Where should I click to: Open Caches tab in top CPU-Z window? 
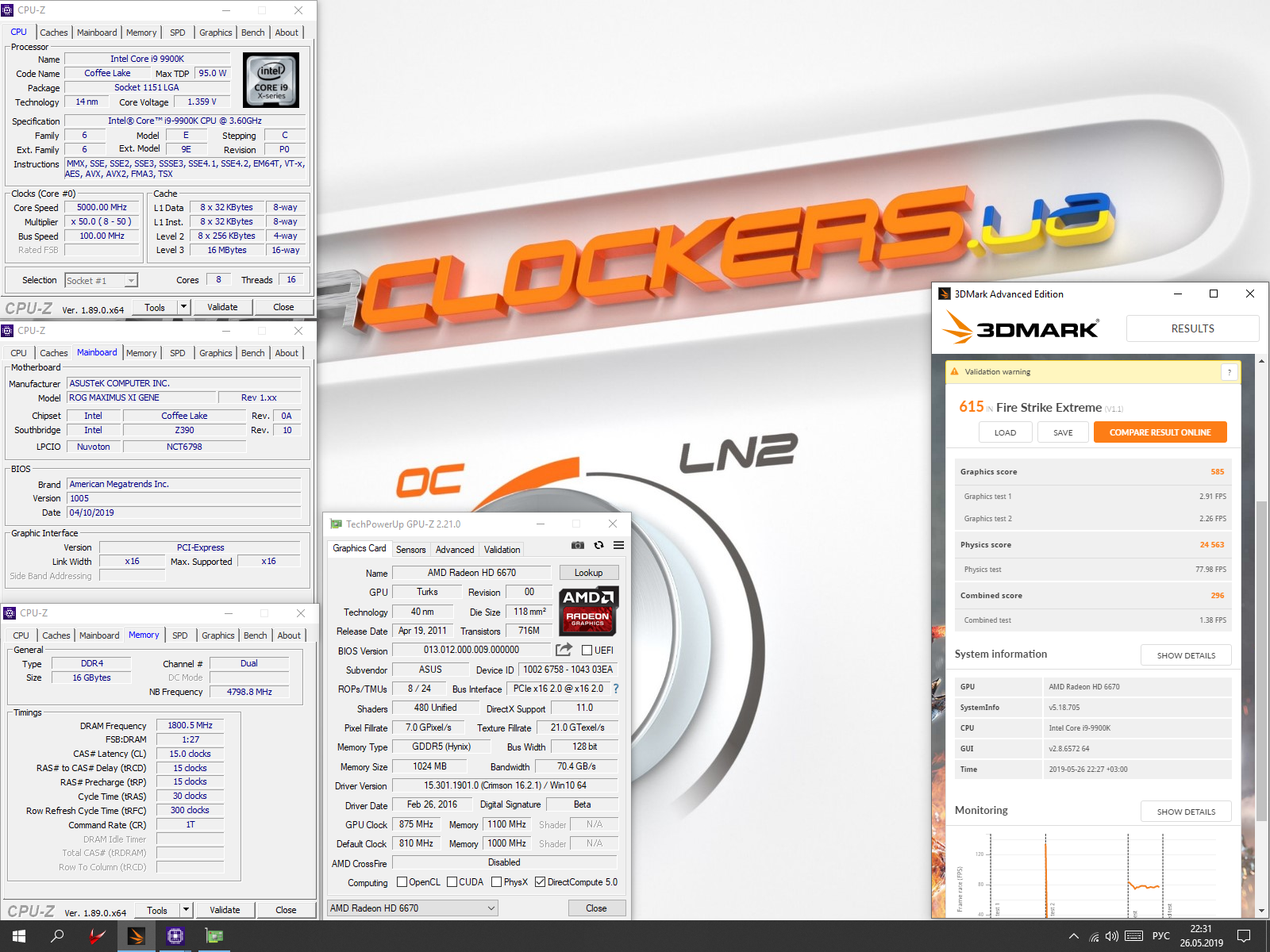coord(54,33)
